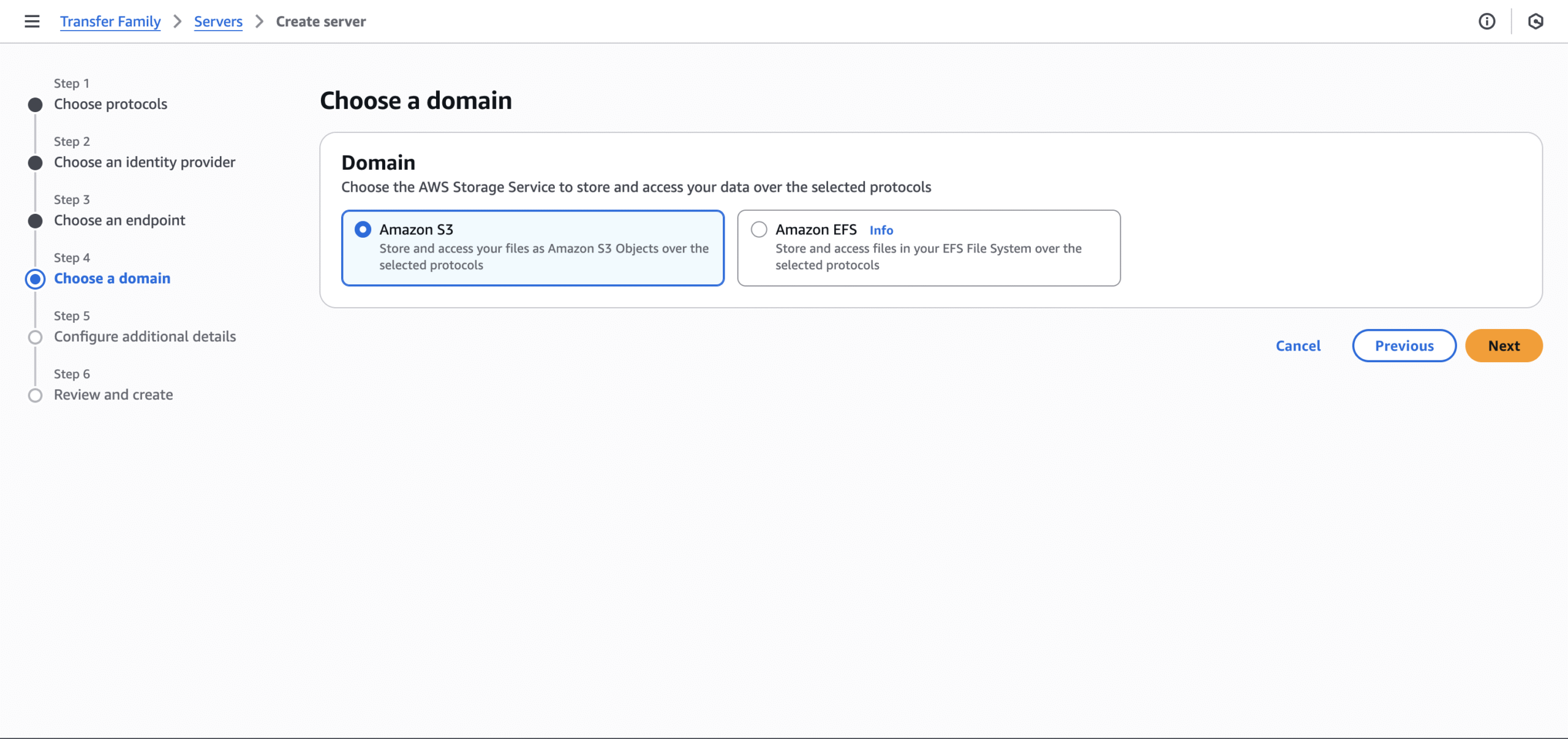Viewport: 1568px width, 739px height.
Task: Click the Step 4 active circle indicator
Action: point(36,279)
